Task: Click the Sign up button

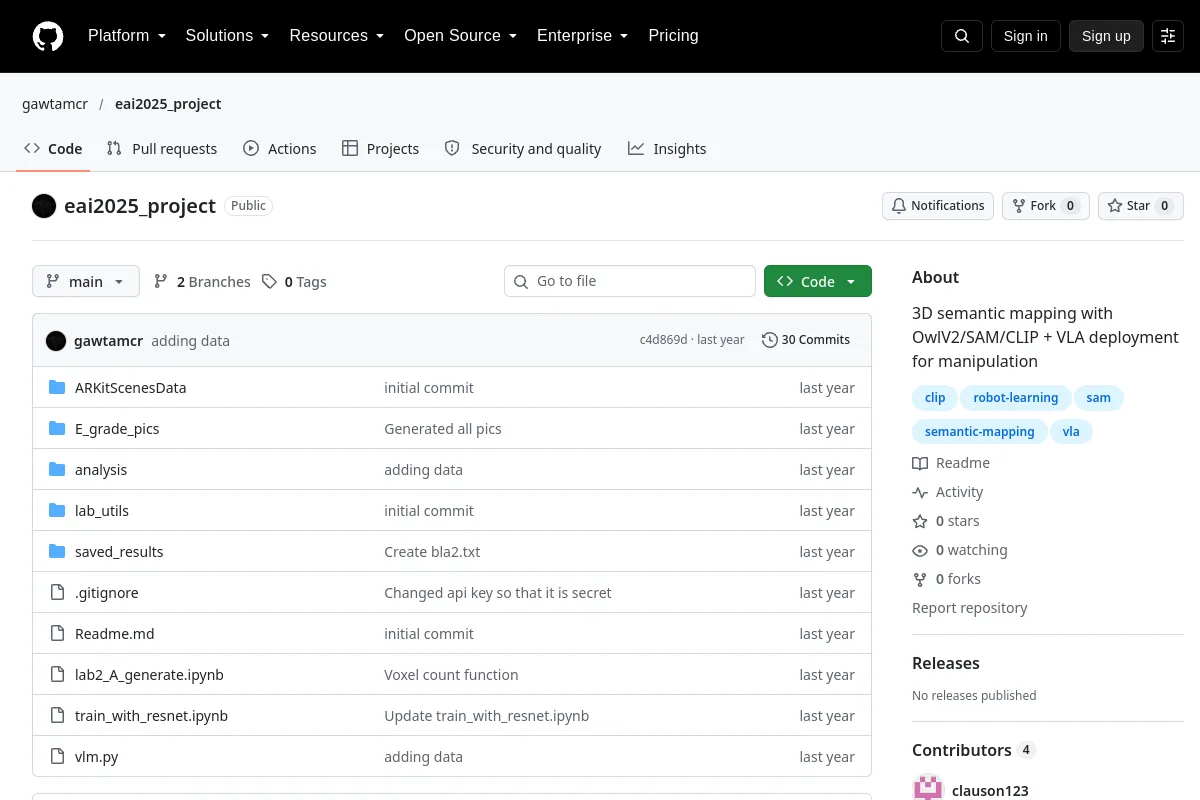Action: point(1106,36)
